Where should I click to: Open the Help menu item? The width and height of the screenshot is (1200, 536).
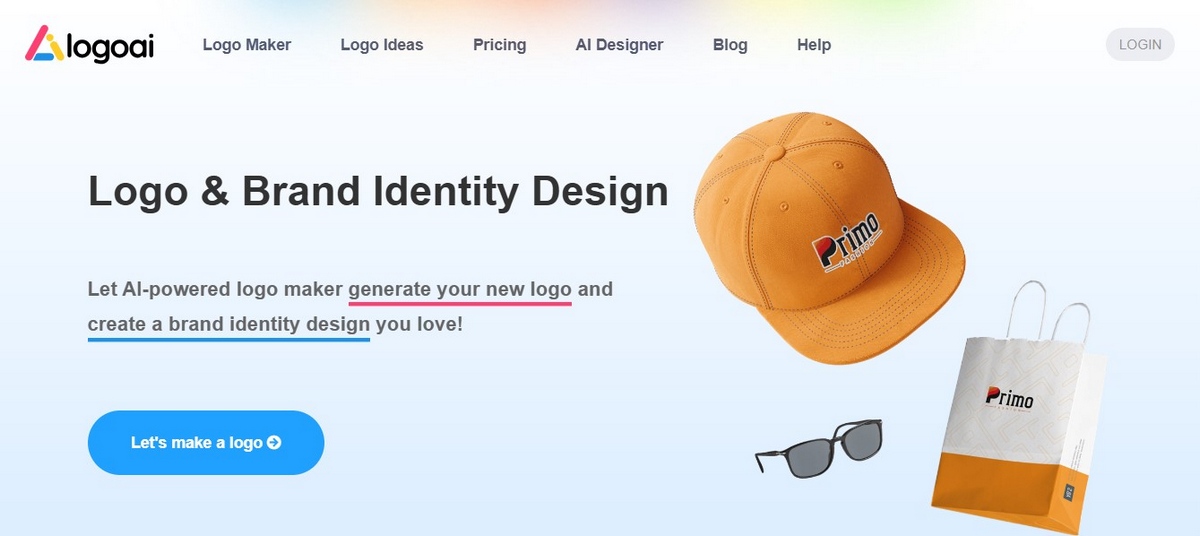[x=814, y=45]
